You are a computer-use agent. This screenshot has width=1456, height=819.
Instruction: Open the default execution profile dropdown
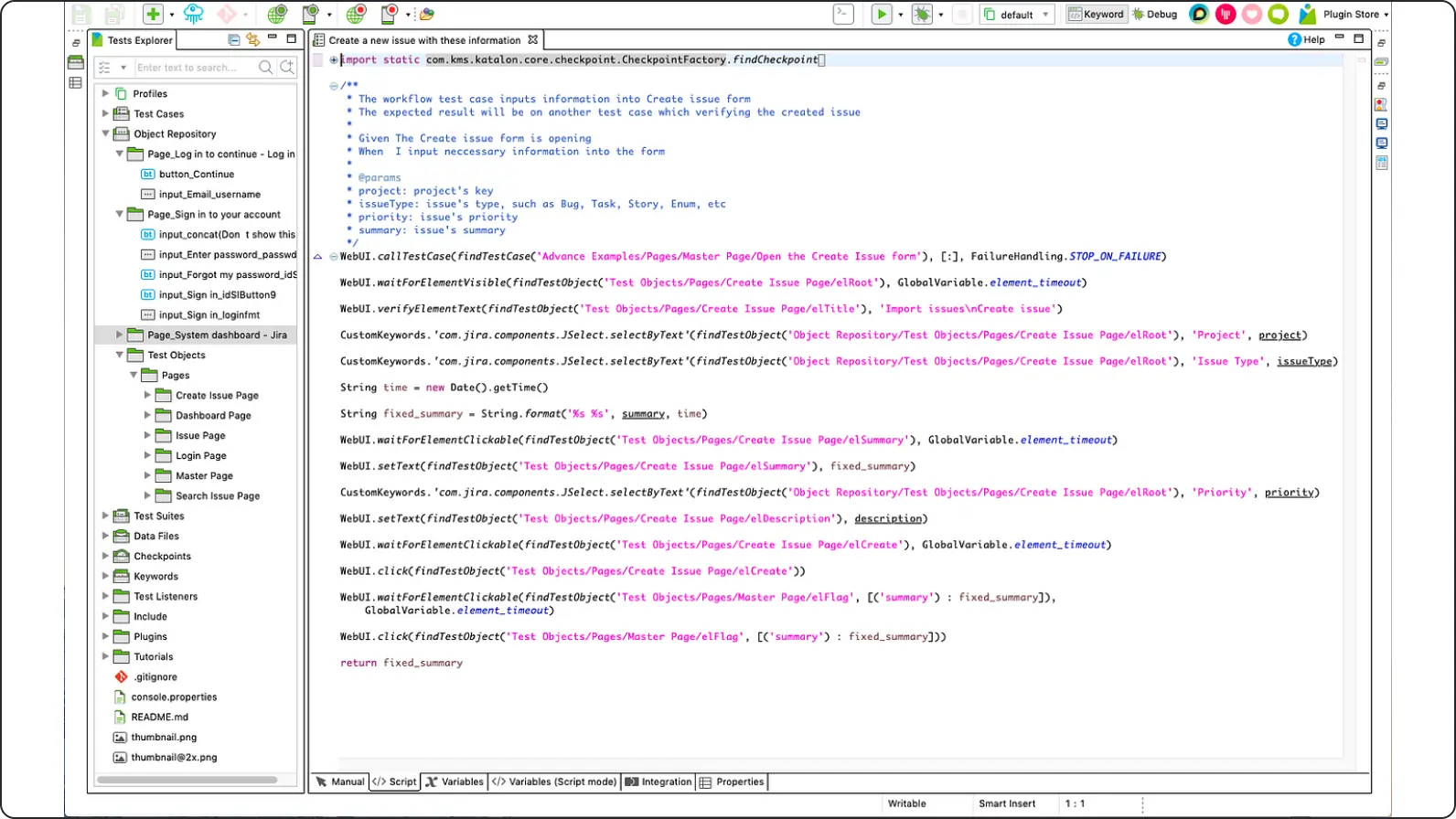tap(1017, 15)
